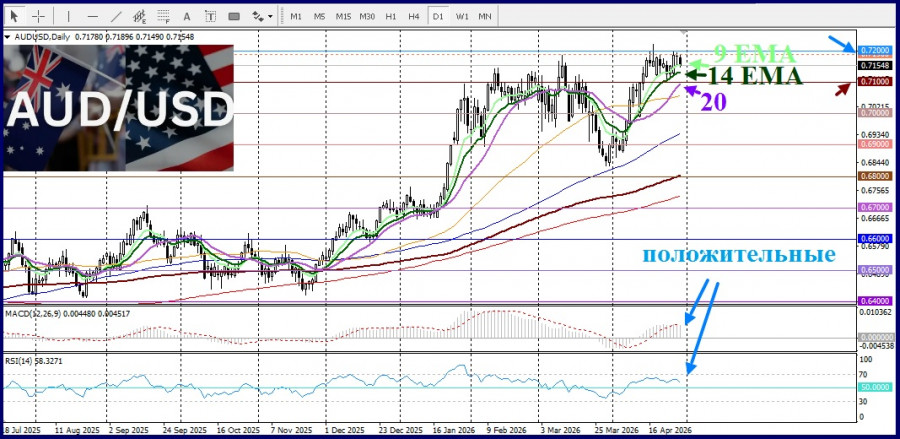Image resolution: width=900 pixels, height=439 pixels.
Task: Pick the vertical line drawing tool
Action: (x=68, y=16)
